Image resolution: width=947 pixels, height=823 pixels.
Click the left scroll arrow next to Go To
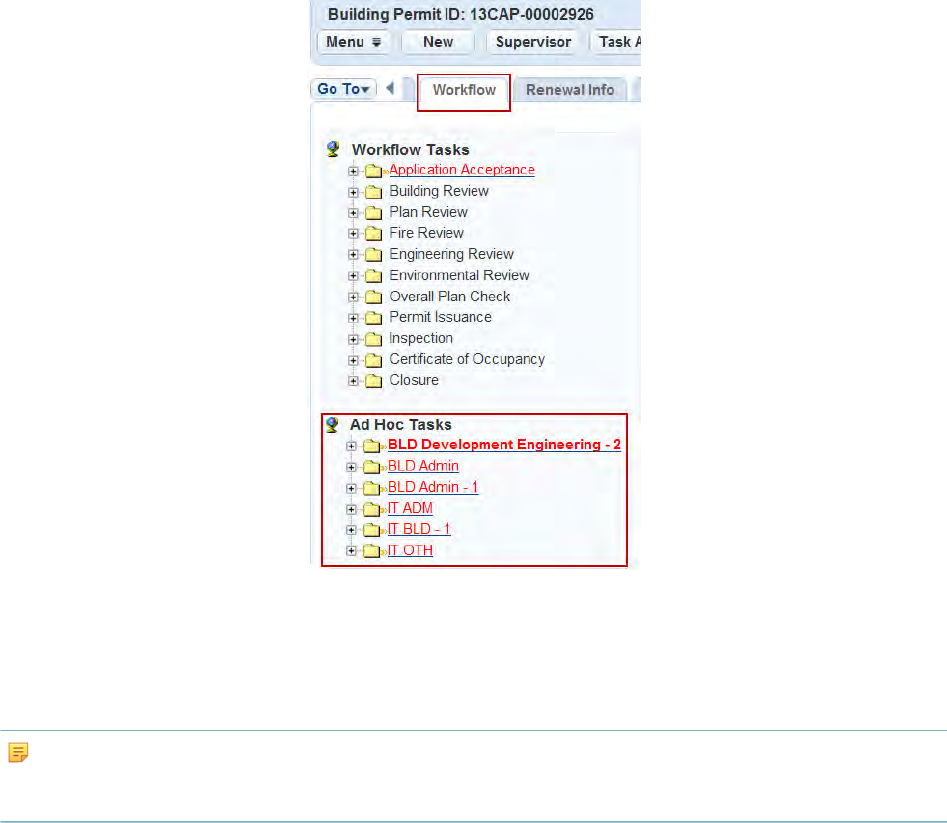click(x=390, y=88)
